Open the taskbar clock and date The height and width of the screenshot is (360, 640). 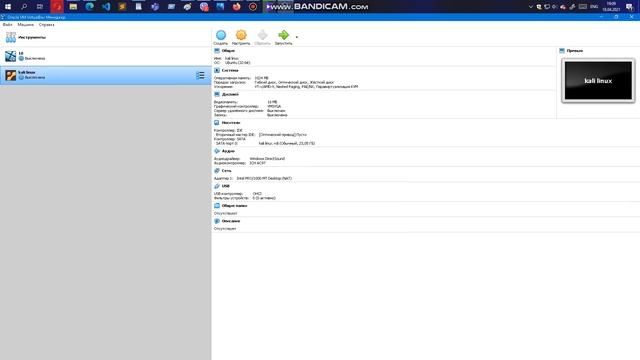(x=611, y=7)
